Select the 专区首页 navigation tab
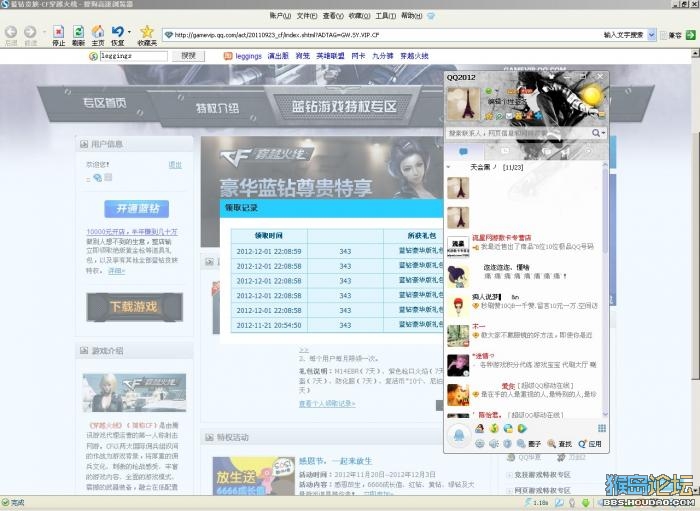The image size is (700, 511). [104, 104]
